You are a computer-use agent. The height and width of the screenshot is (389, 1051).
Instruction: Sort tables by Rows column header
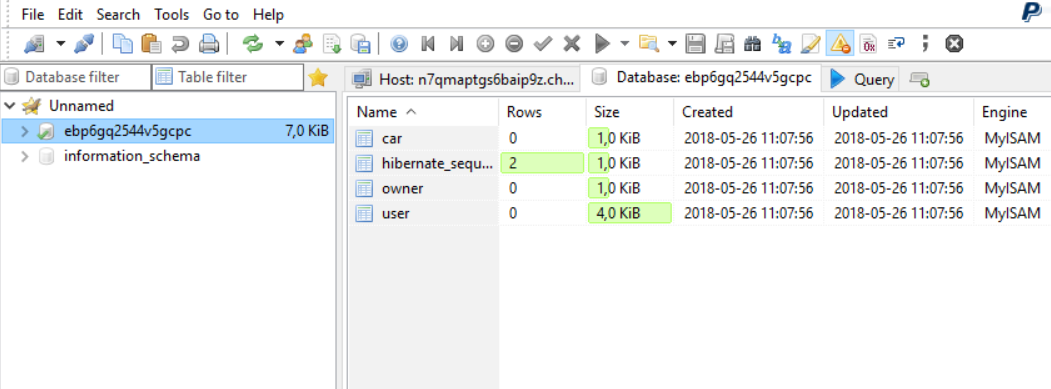542,112
